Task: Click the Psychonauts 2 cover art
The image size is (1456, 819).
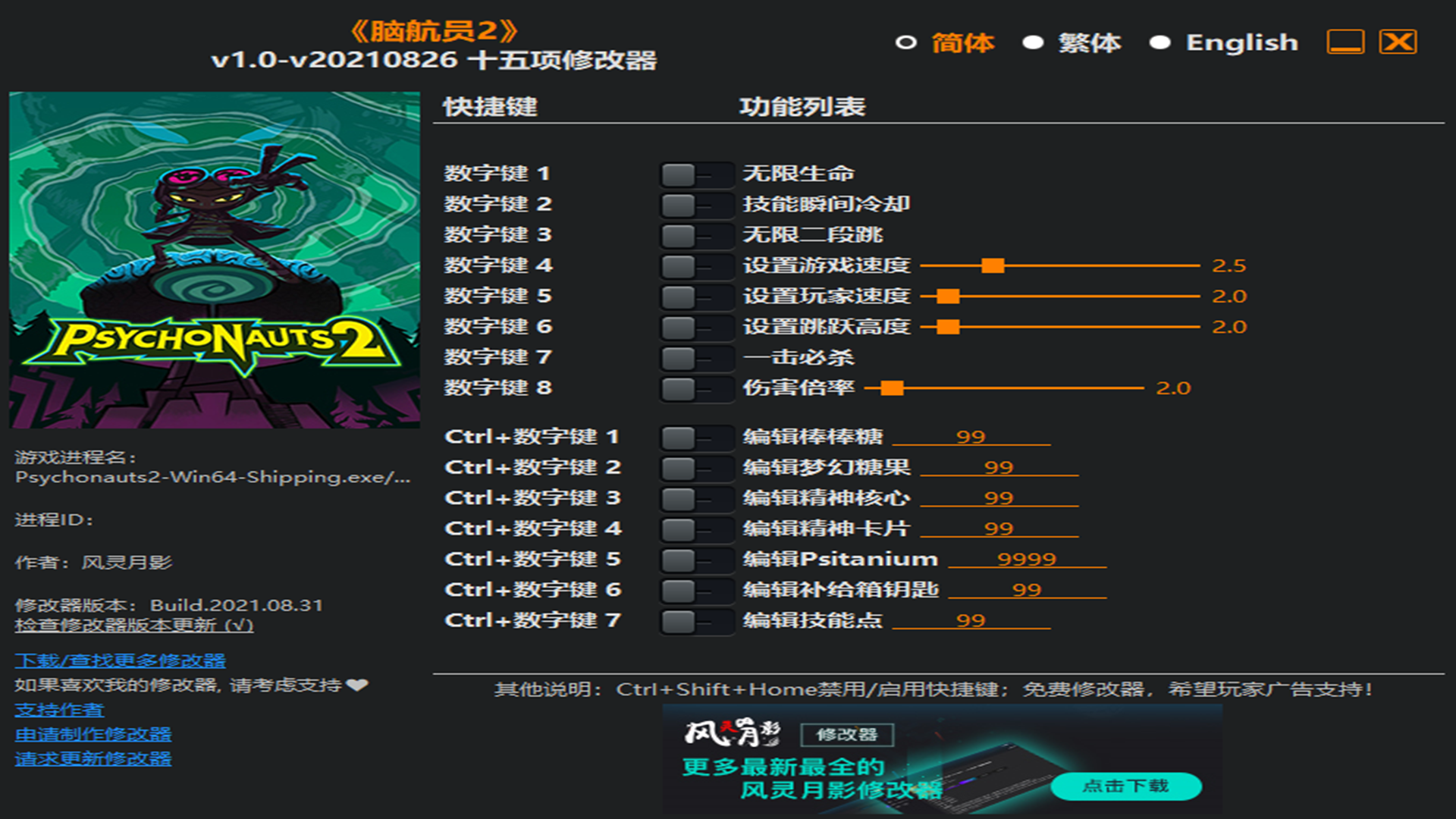Action: coord(215,260)
